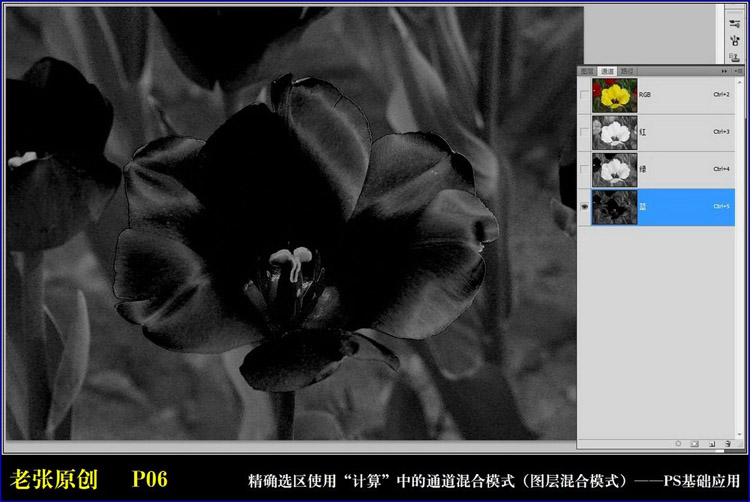The height and width of the screenshot is (502, 750).
Task: Load channel as selection circle icon
Action: (x=678, y=444)
